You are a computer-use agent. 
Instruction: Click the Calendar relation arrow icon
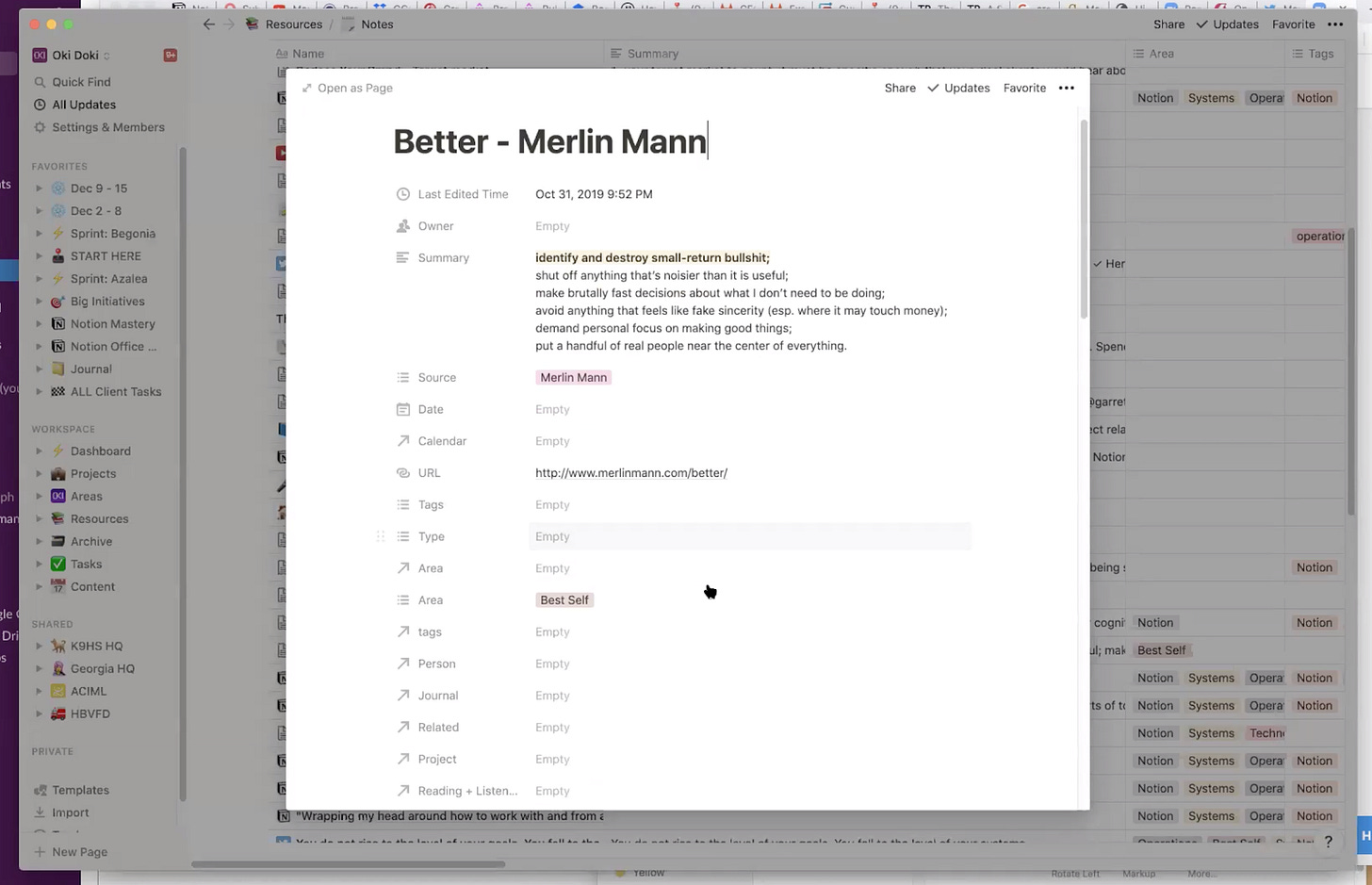[x=403, y=441]
